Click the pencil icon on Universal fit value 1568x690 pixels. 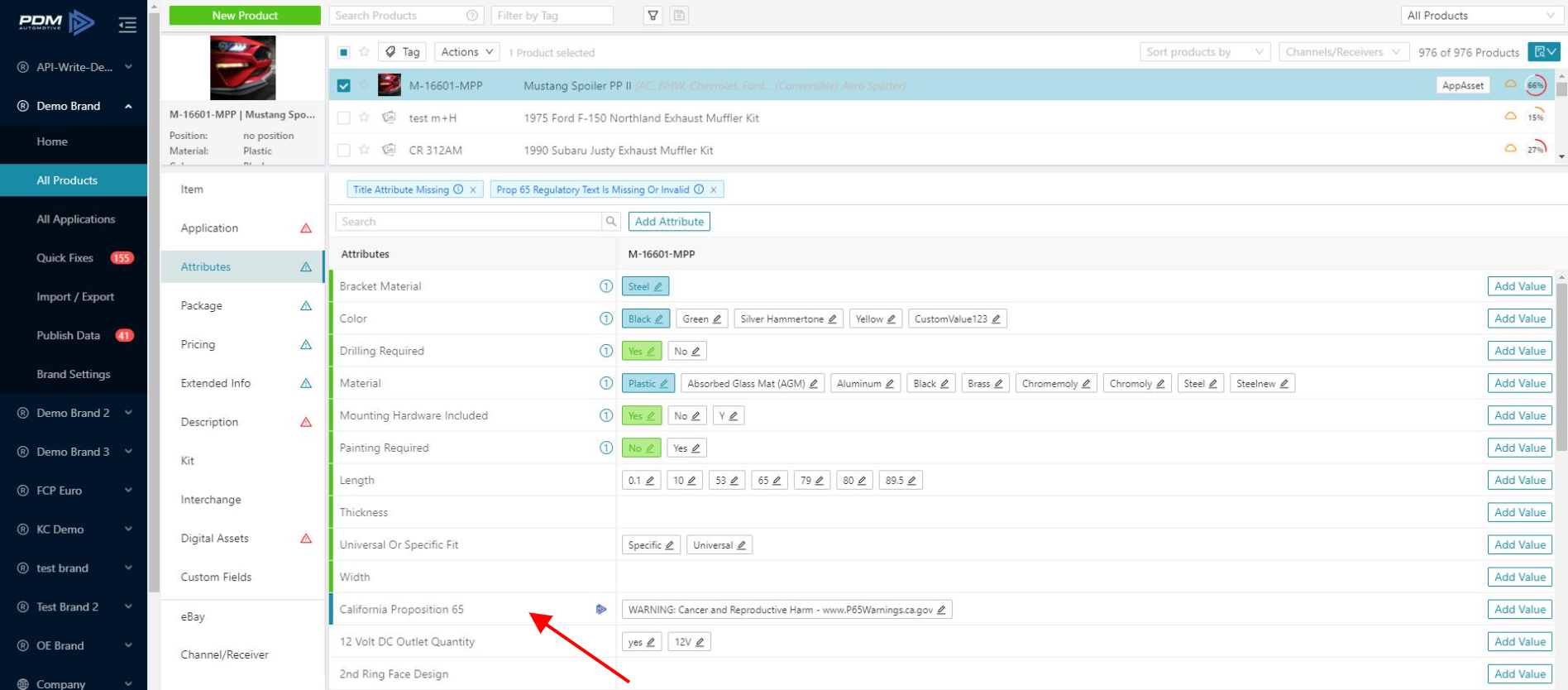(742, 545)
